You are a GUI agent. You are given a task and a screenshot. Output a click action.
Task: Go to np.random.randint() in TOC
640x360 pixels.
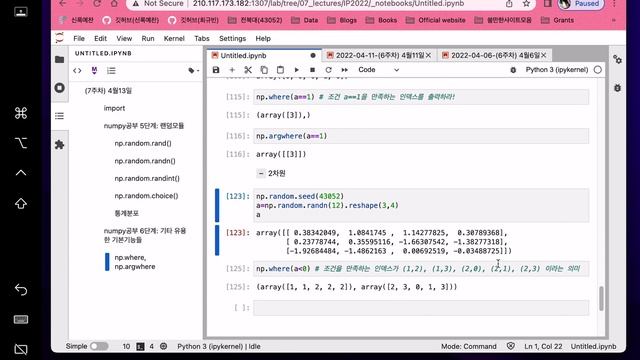[147, 178]
